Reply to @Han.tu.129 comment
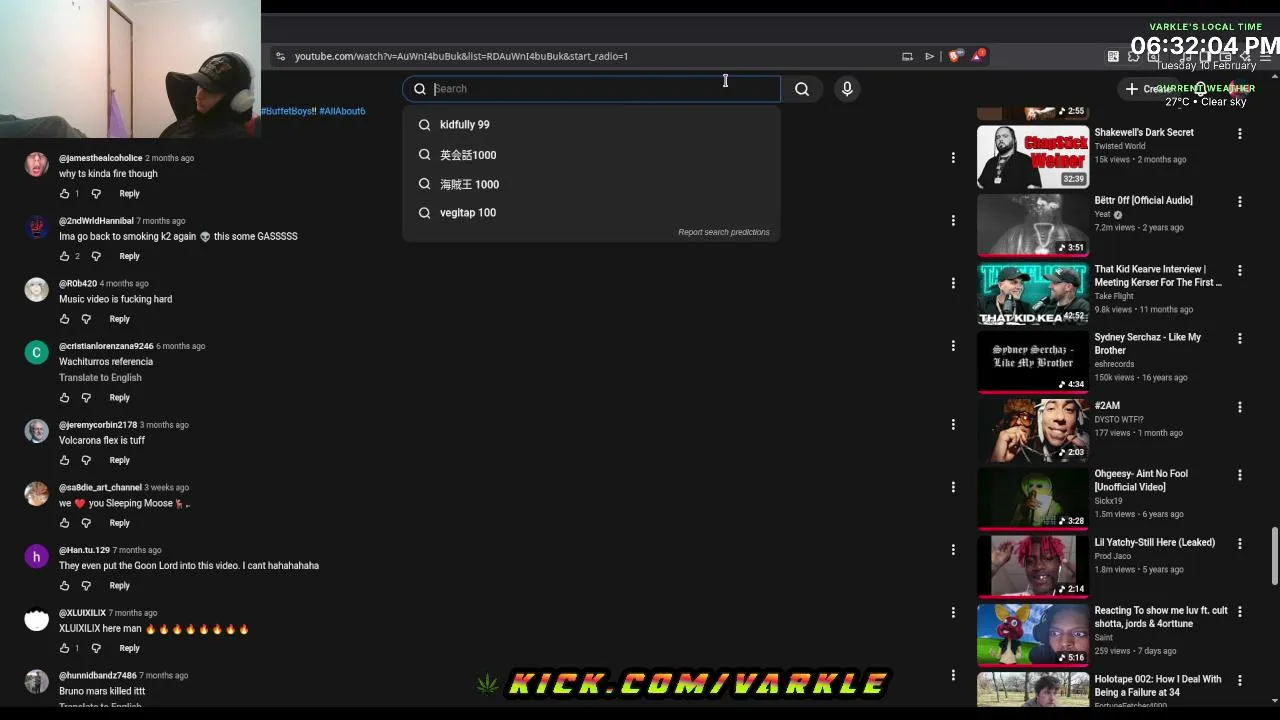Image resolution: width=1280 pixels, height=720 pixels. point(119,586)
